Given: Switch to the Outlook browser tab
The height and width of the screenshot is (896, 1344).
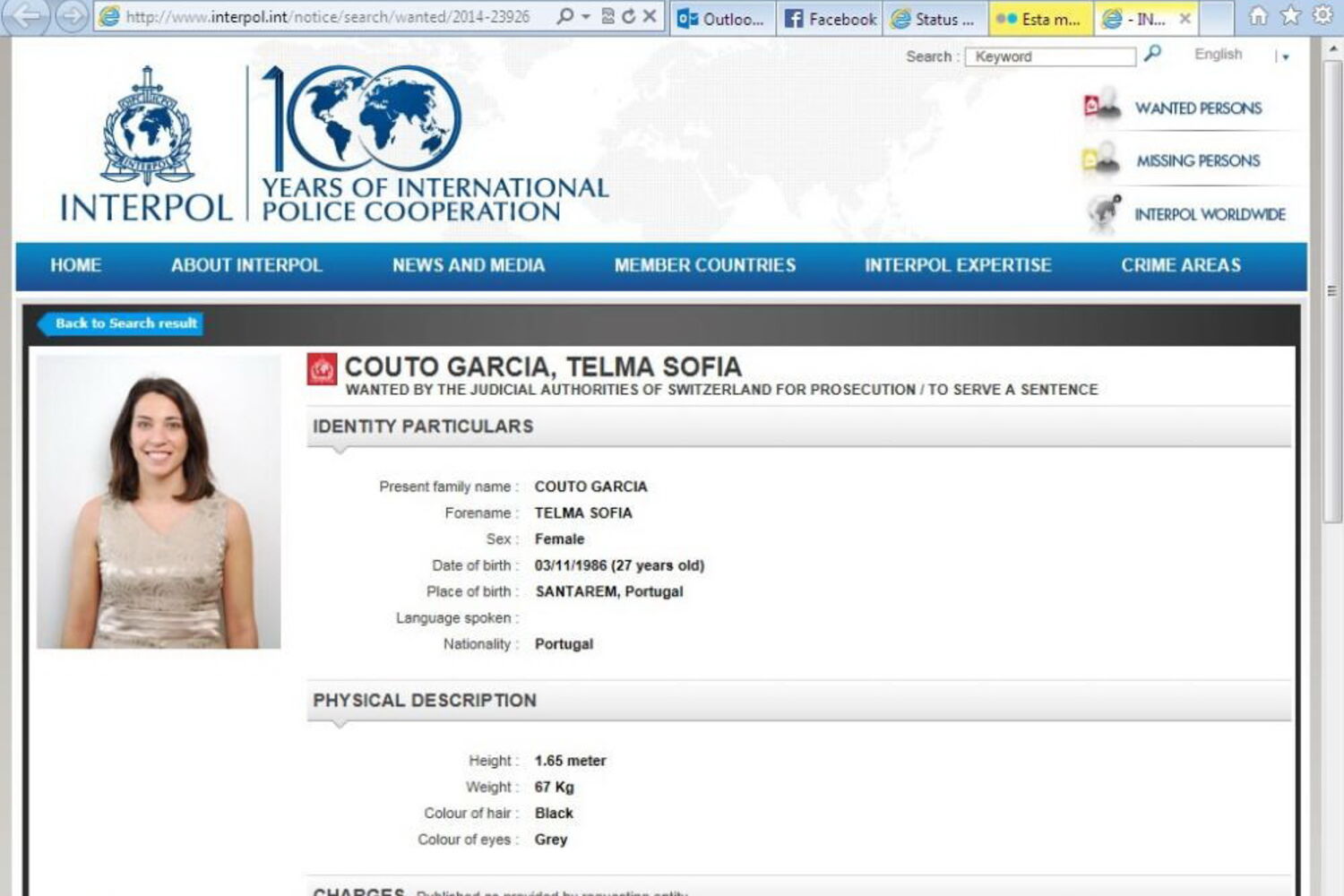Looking at the screenshot, I should (721, 19).
